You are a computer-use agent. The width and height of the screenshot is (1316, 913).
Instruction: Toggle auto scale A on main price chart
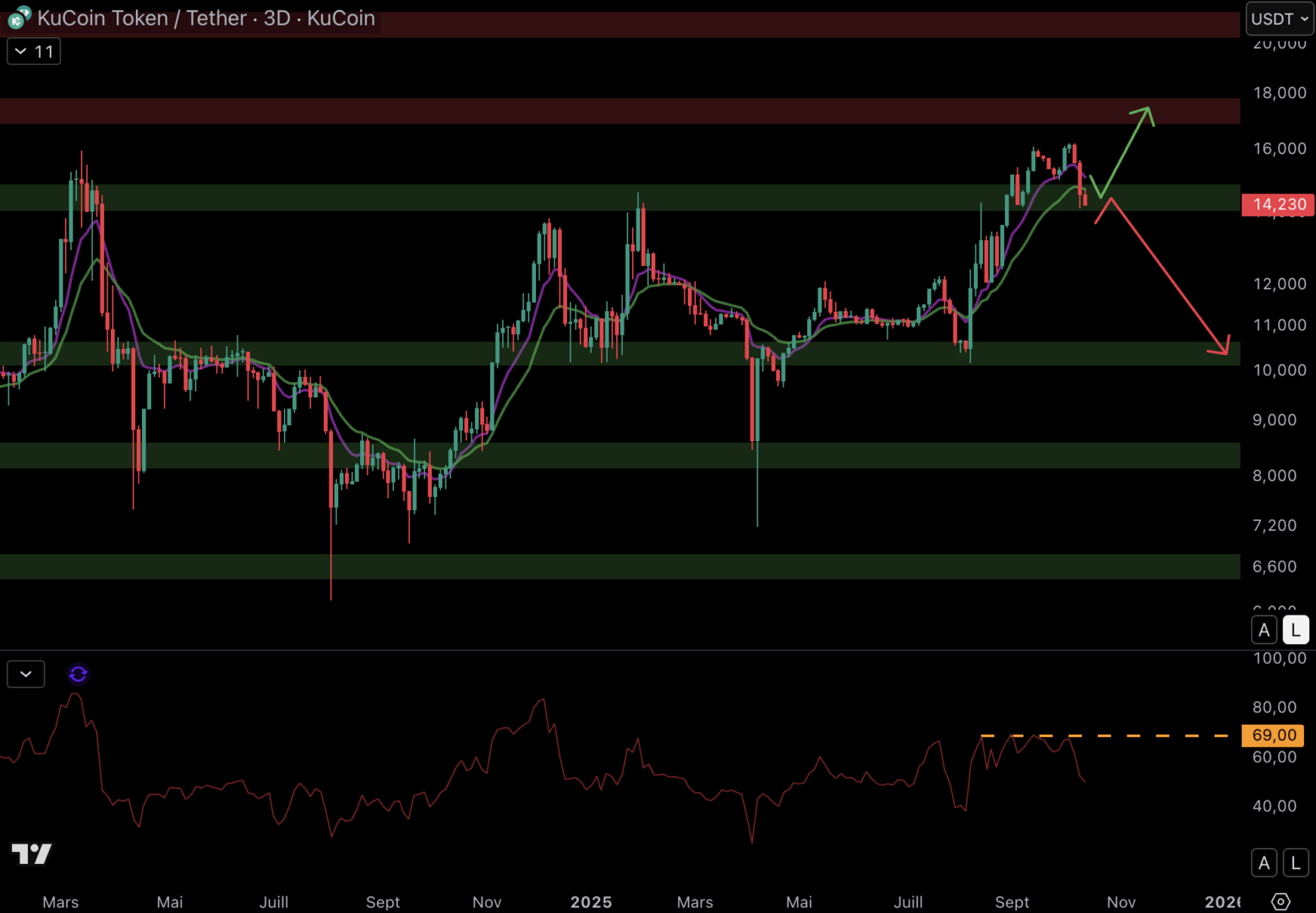[x=1264, y=630]
